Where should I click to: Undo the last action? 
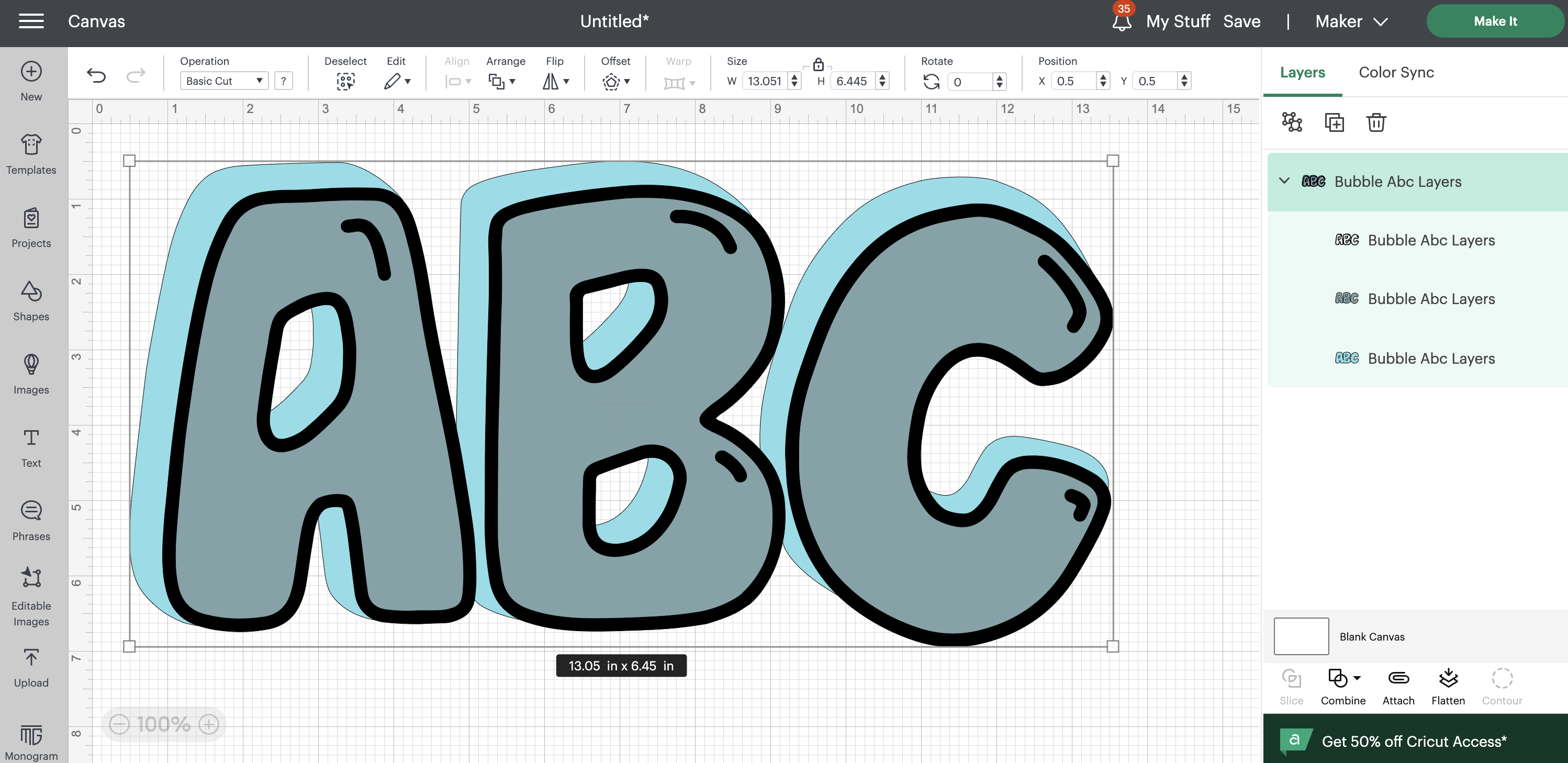[x=96, y=75]
